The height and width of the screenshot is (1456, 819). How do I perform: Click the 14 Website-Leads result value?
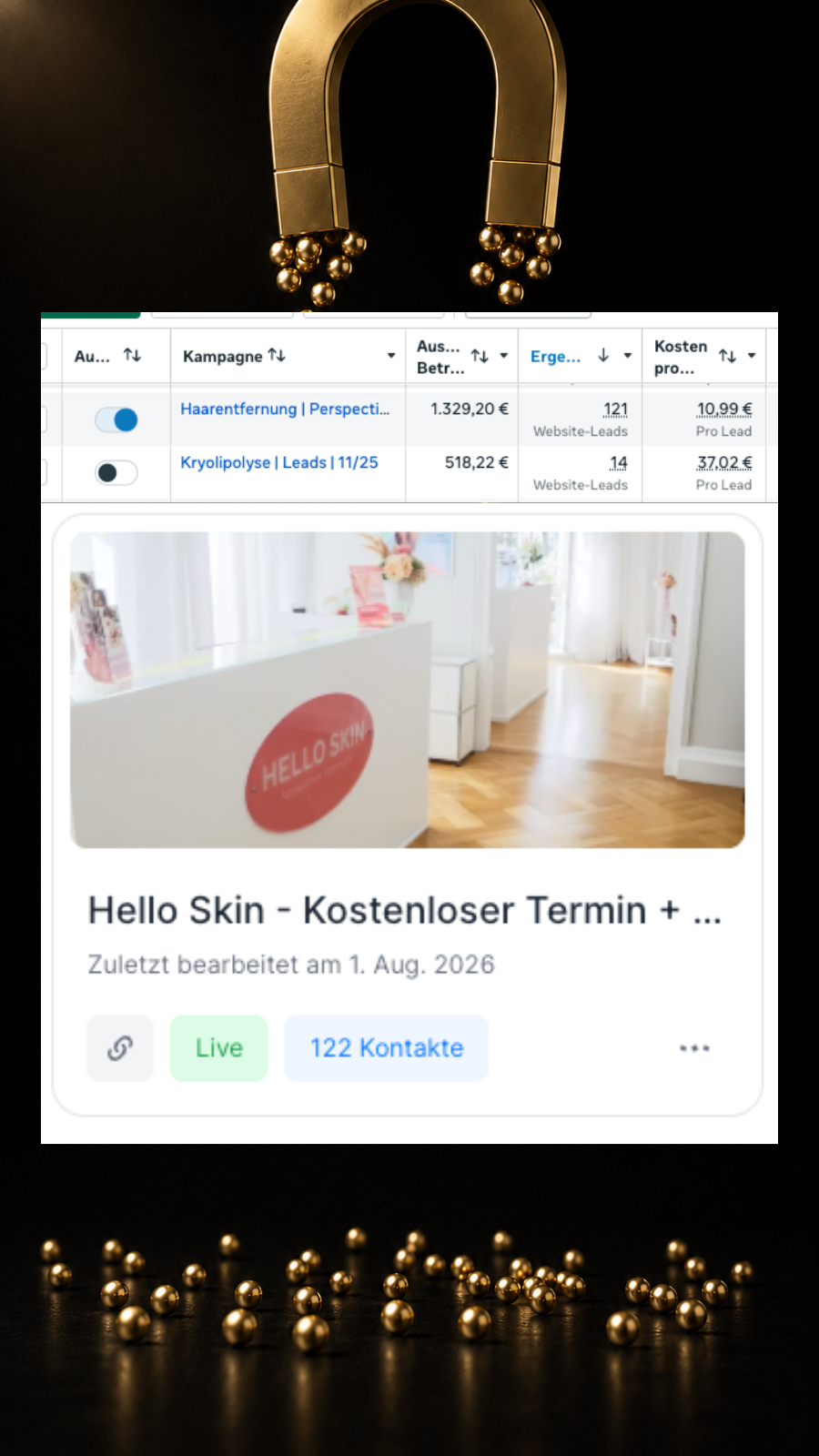point(619,463)
